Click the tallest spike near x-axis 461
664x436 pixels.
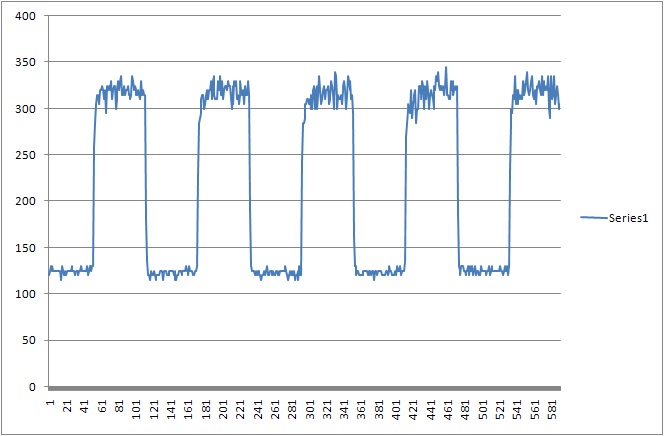click(446, 68)
